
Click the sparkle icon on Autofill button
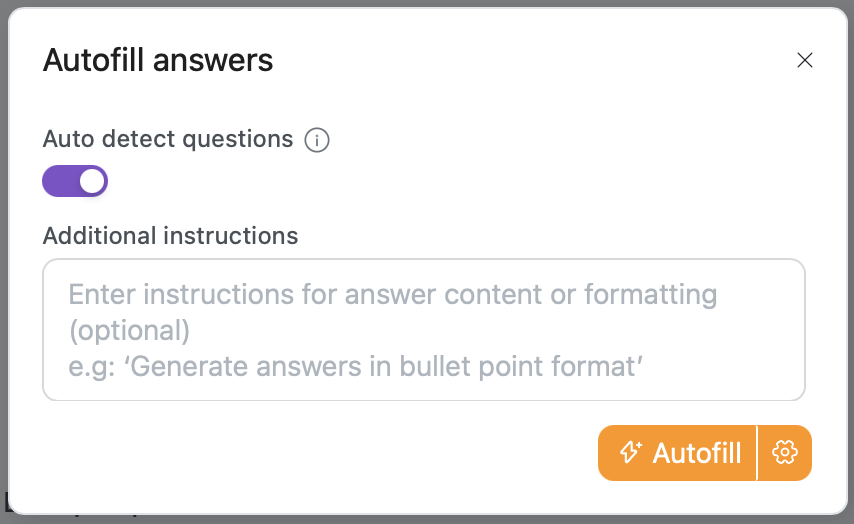630,453
